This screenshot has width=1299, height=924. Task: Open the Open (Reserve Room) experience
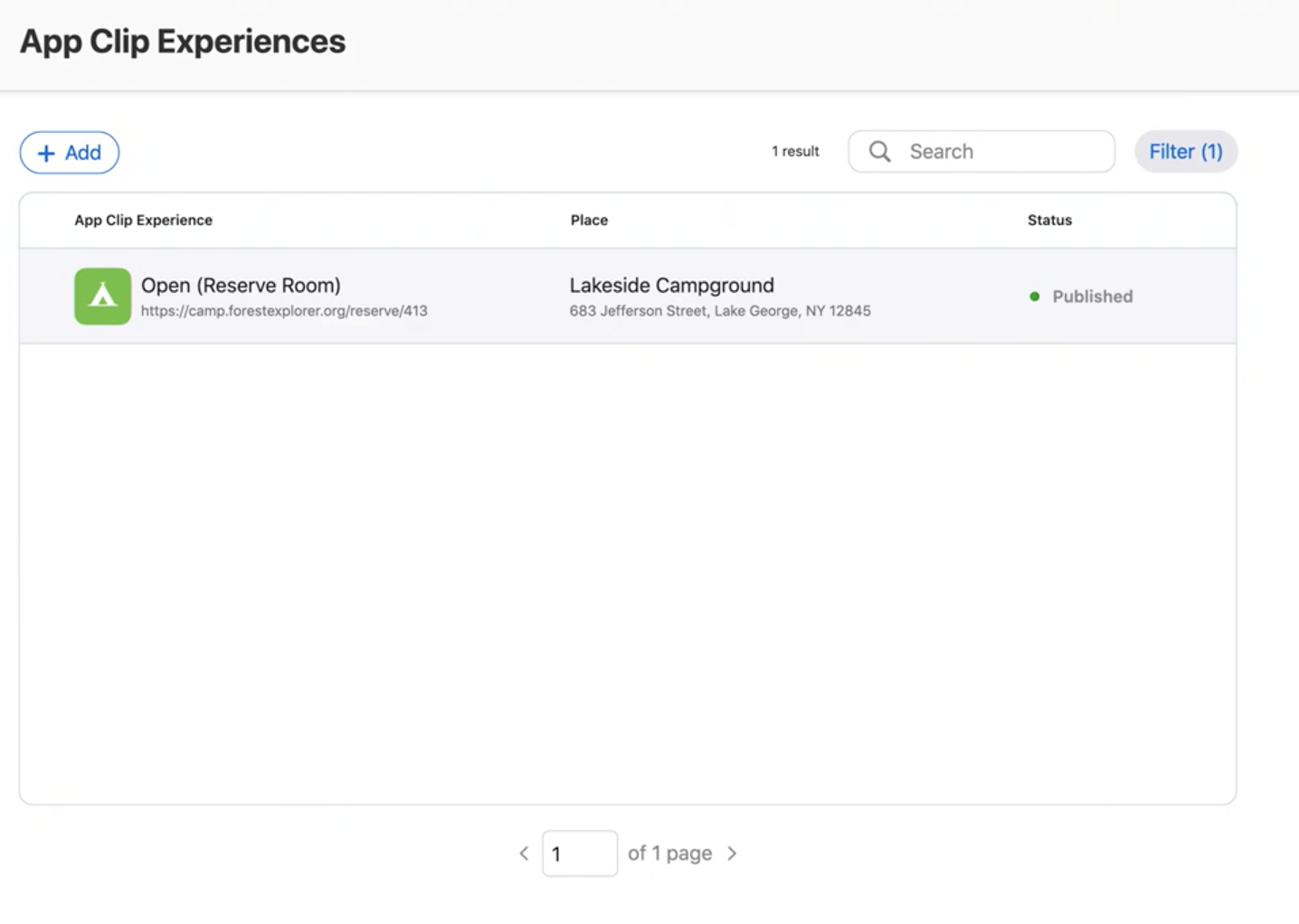coord(241,286)
